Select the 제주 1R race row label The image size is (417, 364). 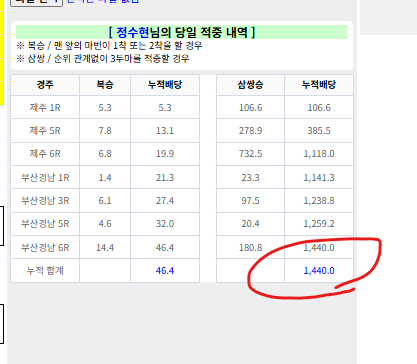tap(45, 108)
